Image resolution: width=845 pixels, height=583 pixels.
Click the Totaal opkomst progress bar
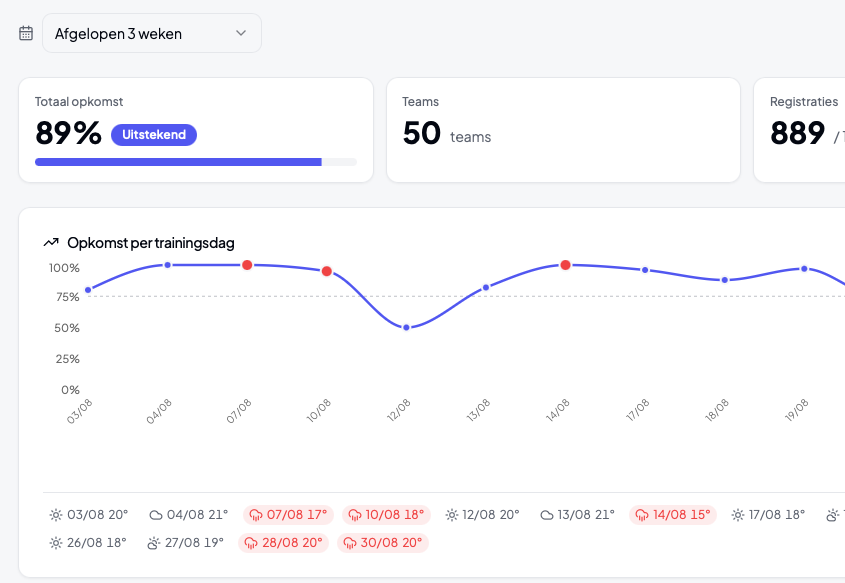click(x=196, y=162)
